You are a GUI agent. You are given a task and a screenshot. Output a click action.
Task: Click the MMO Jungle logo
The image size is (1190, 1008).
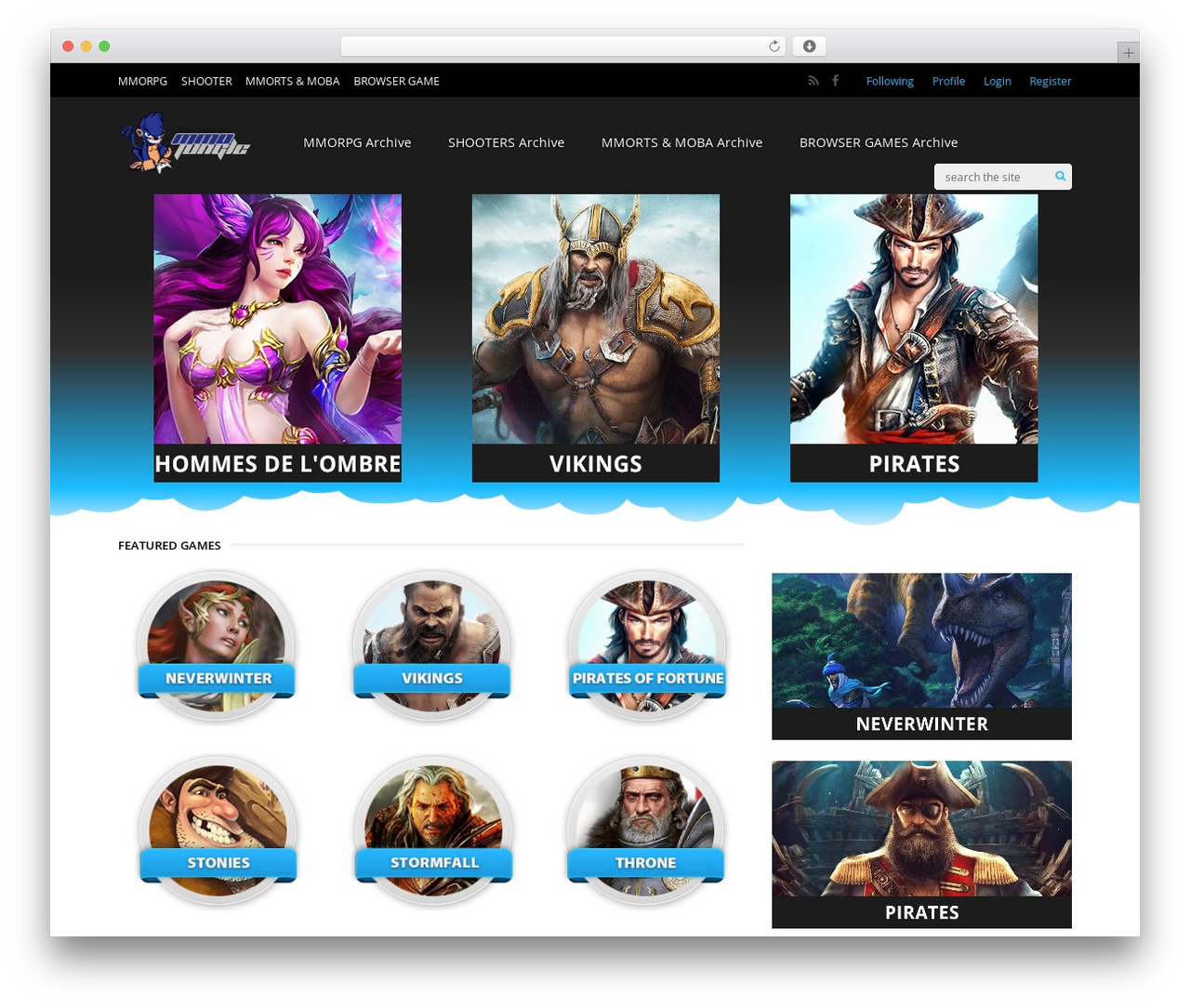pos(185,142)
